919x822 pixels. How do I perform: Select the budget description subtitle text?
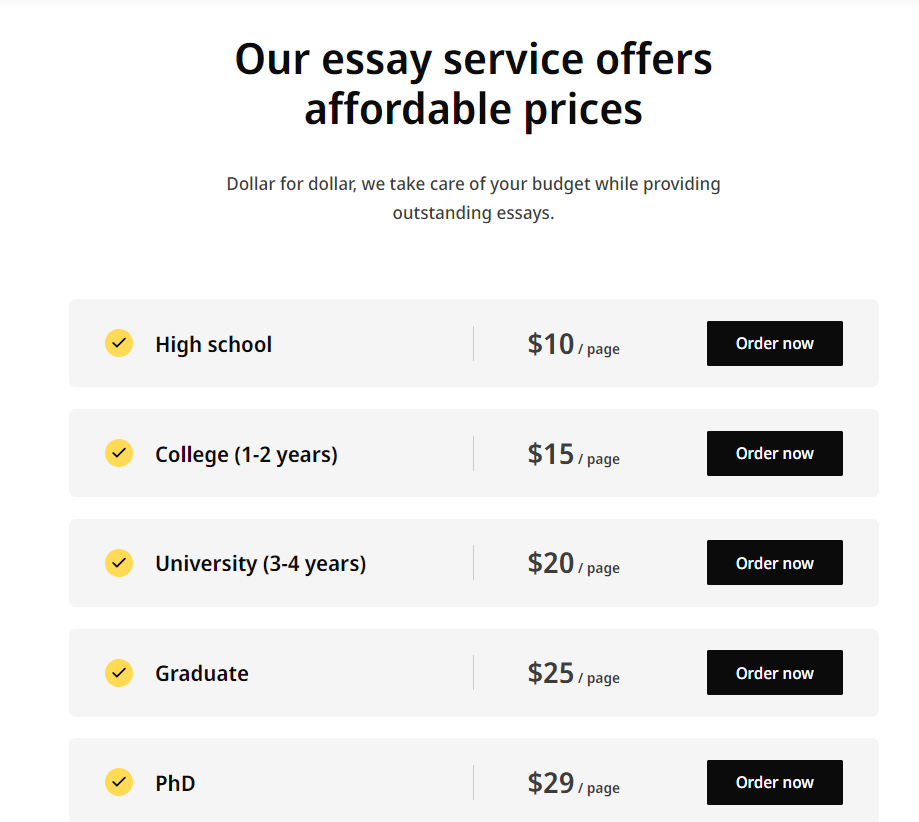pyautogui.click(x=473, y=198)
